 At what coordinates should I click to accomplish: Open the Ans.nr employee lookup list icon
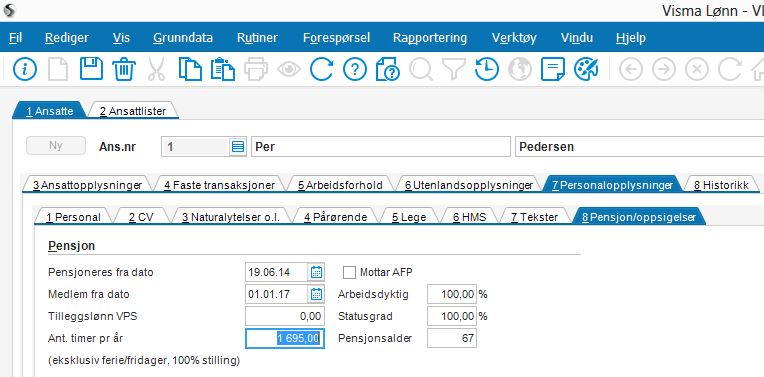pyautogui.click(x=238, y=147)
